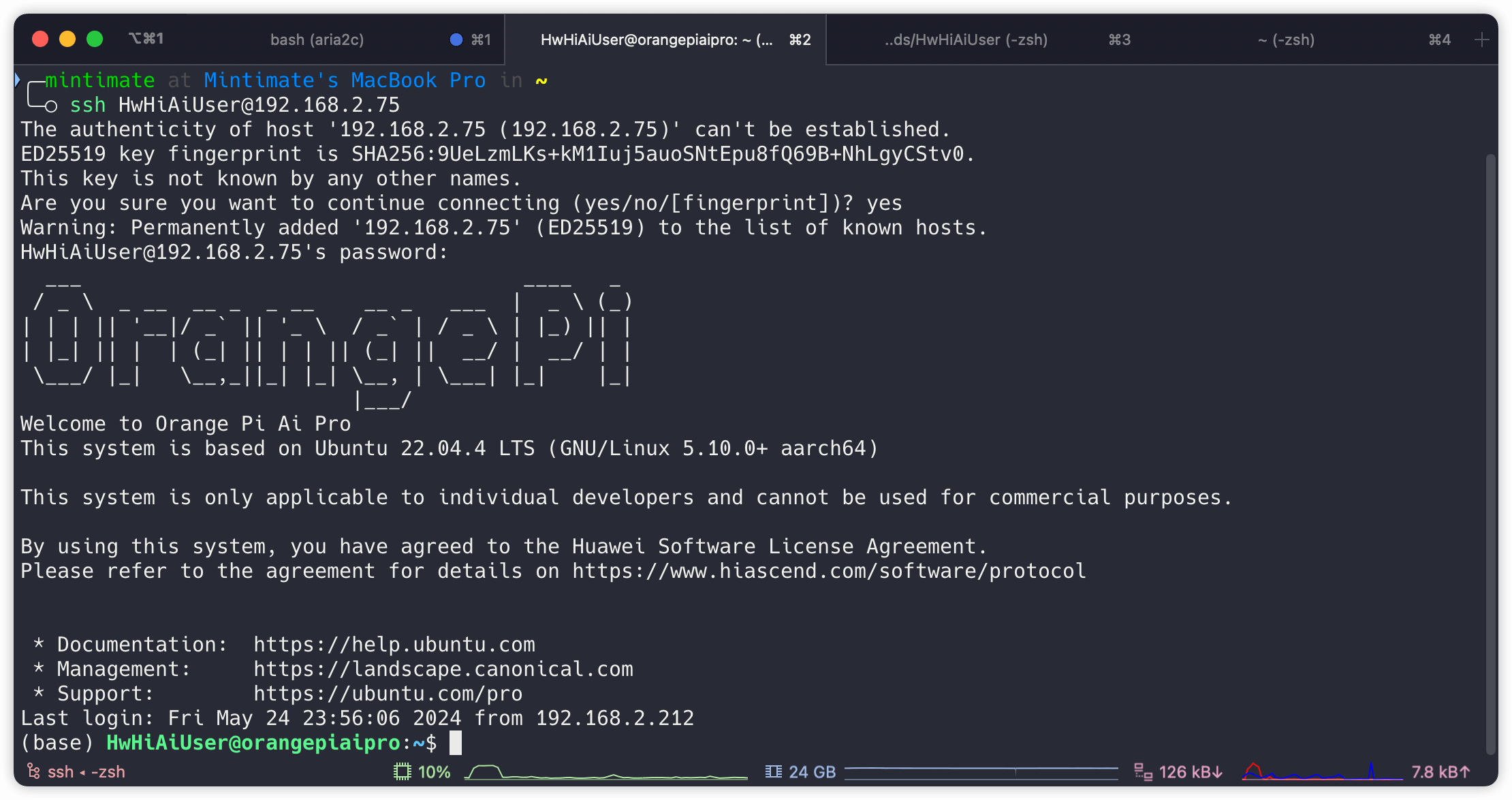
Task: Click the job tree icon beside ssh
Action: point(33,771)
